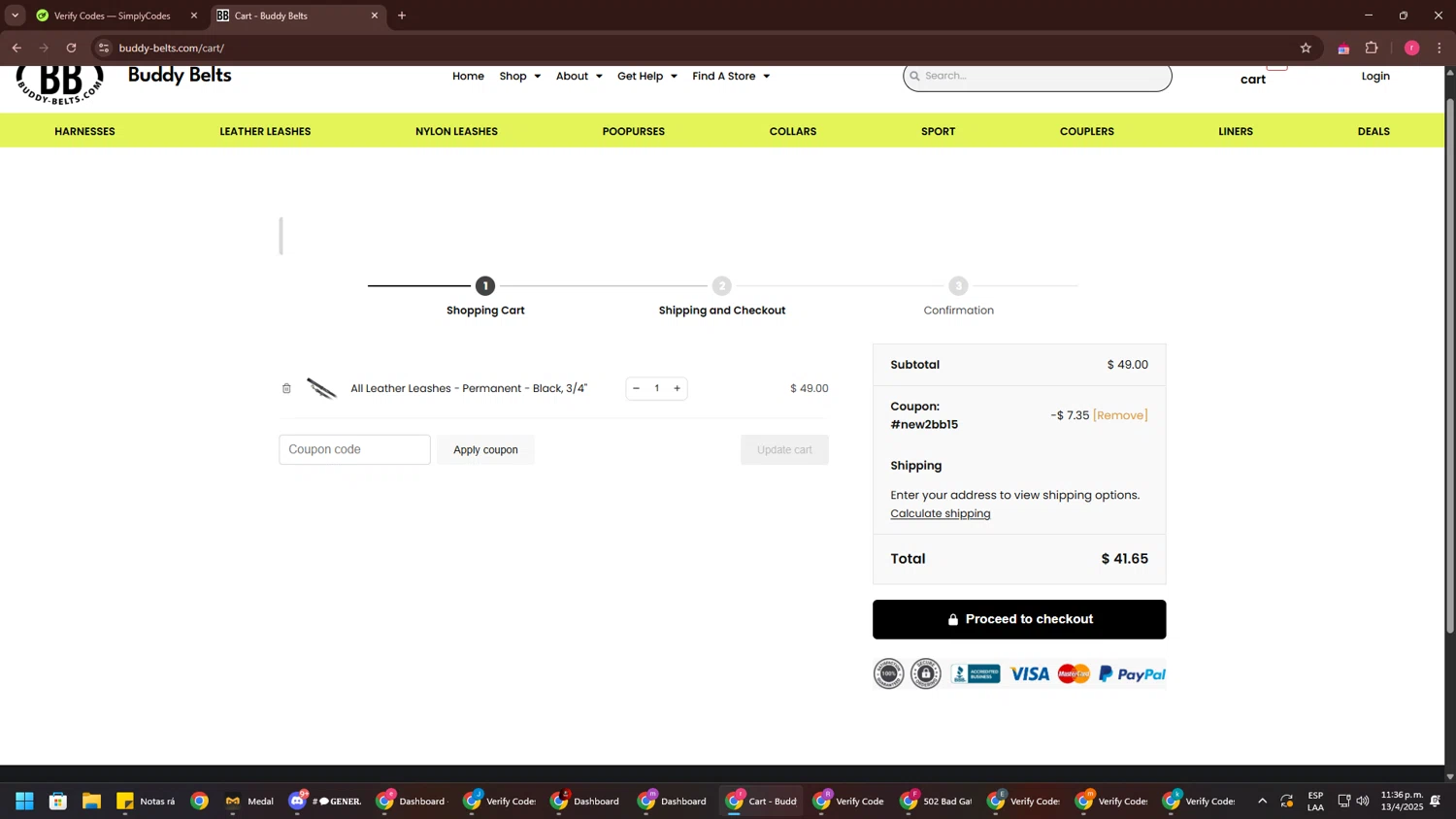The height and width of the screenshot is (819, 1456).
Task: Click the 100% guarantee seal badge
Action: (888, 673)
